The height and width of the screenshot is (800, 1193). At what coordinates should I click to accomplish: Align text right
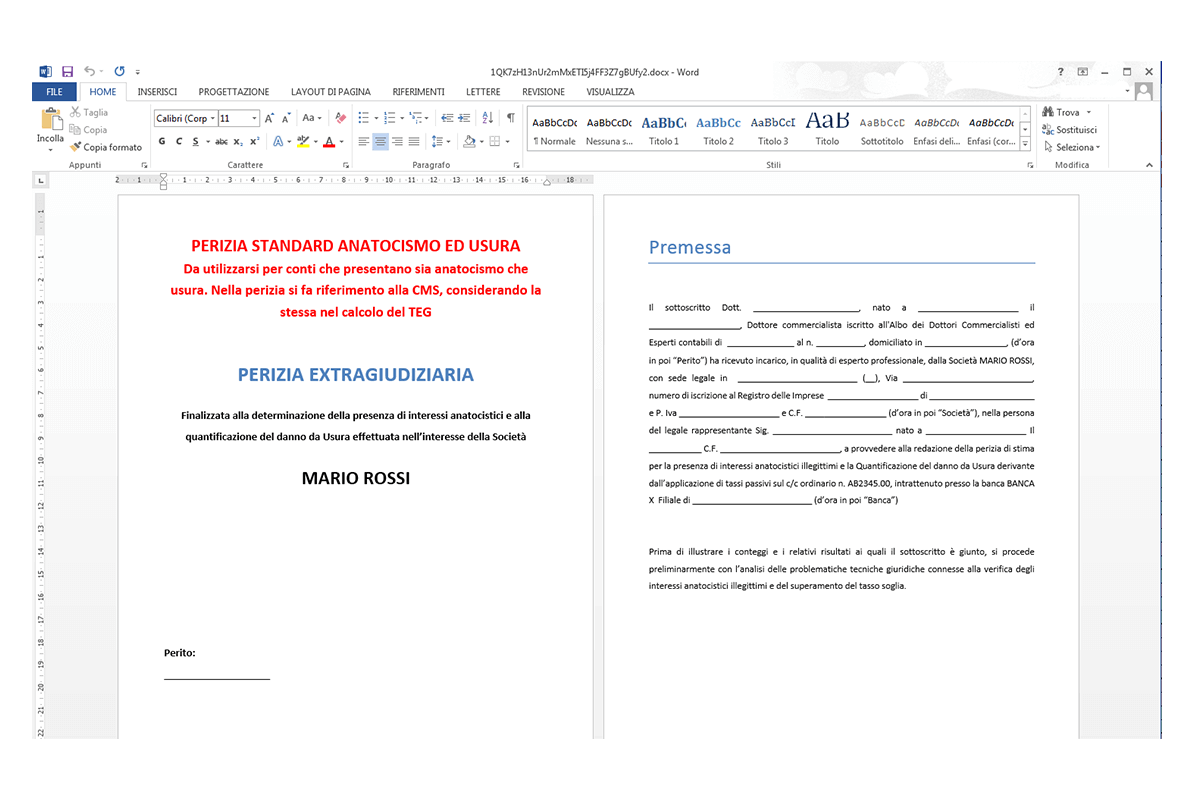click(397, 142)
